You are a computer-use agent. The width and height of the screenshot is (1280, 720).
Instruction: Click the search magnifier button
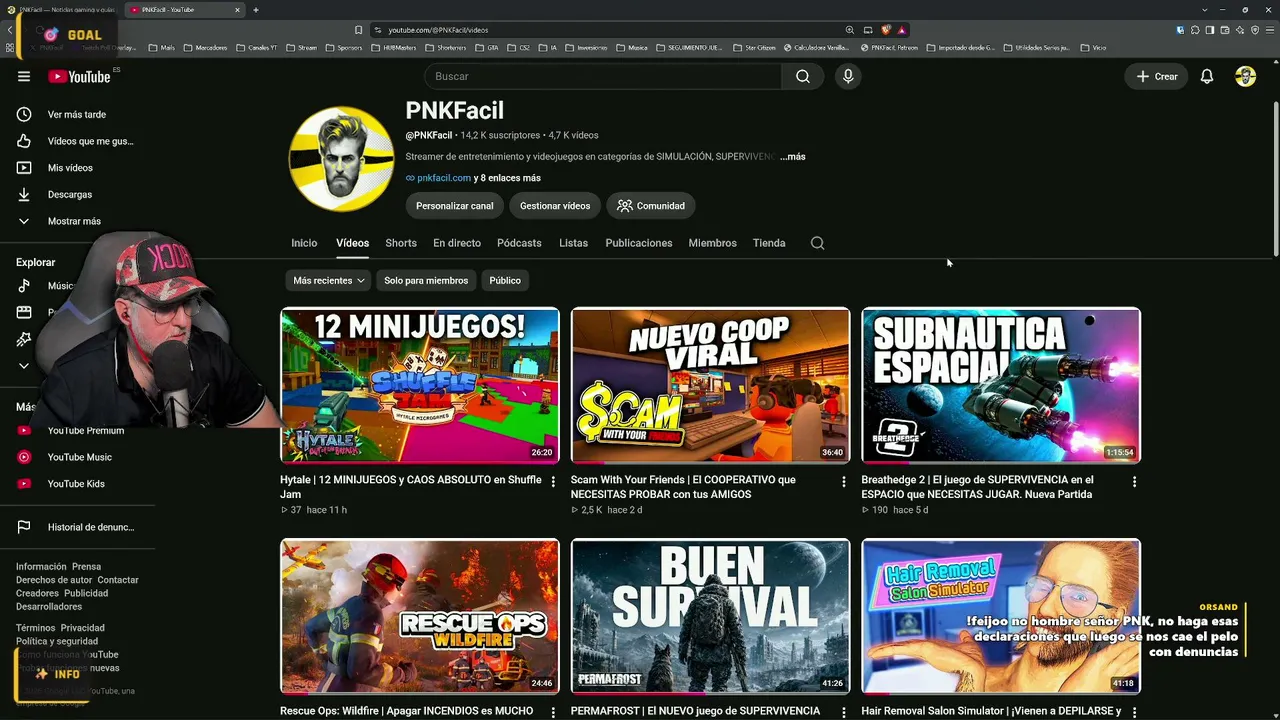coord(803,76)
